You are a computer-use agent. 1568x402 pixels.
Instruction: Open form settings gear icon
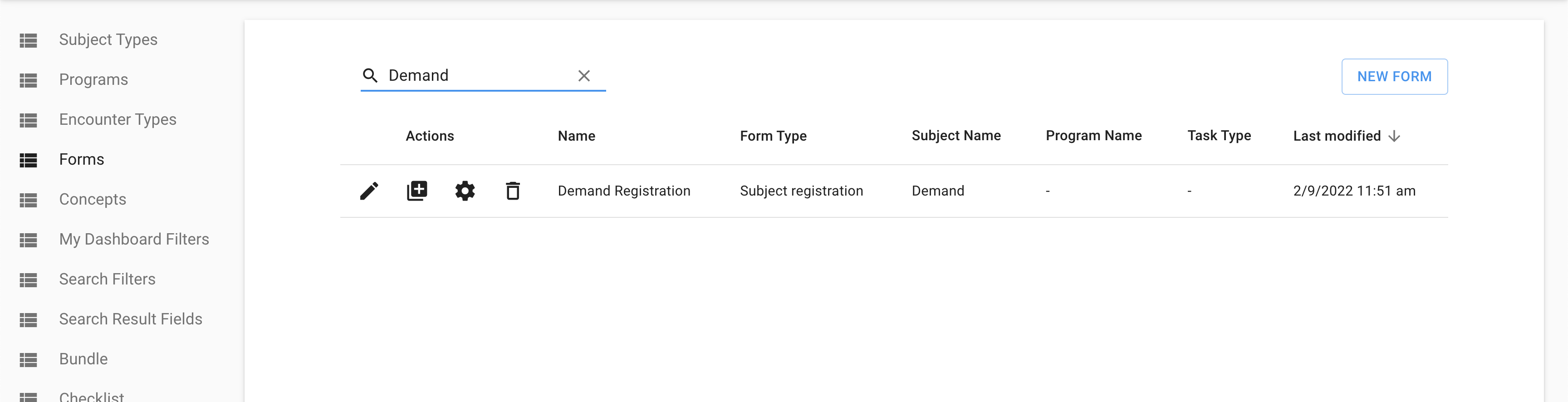tap(465, 191)
